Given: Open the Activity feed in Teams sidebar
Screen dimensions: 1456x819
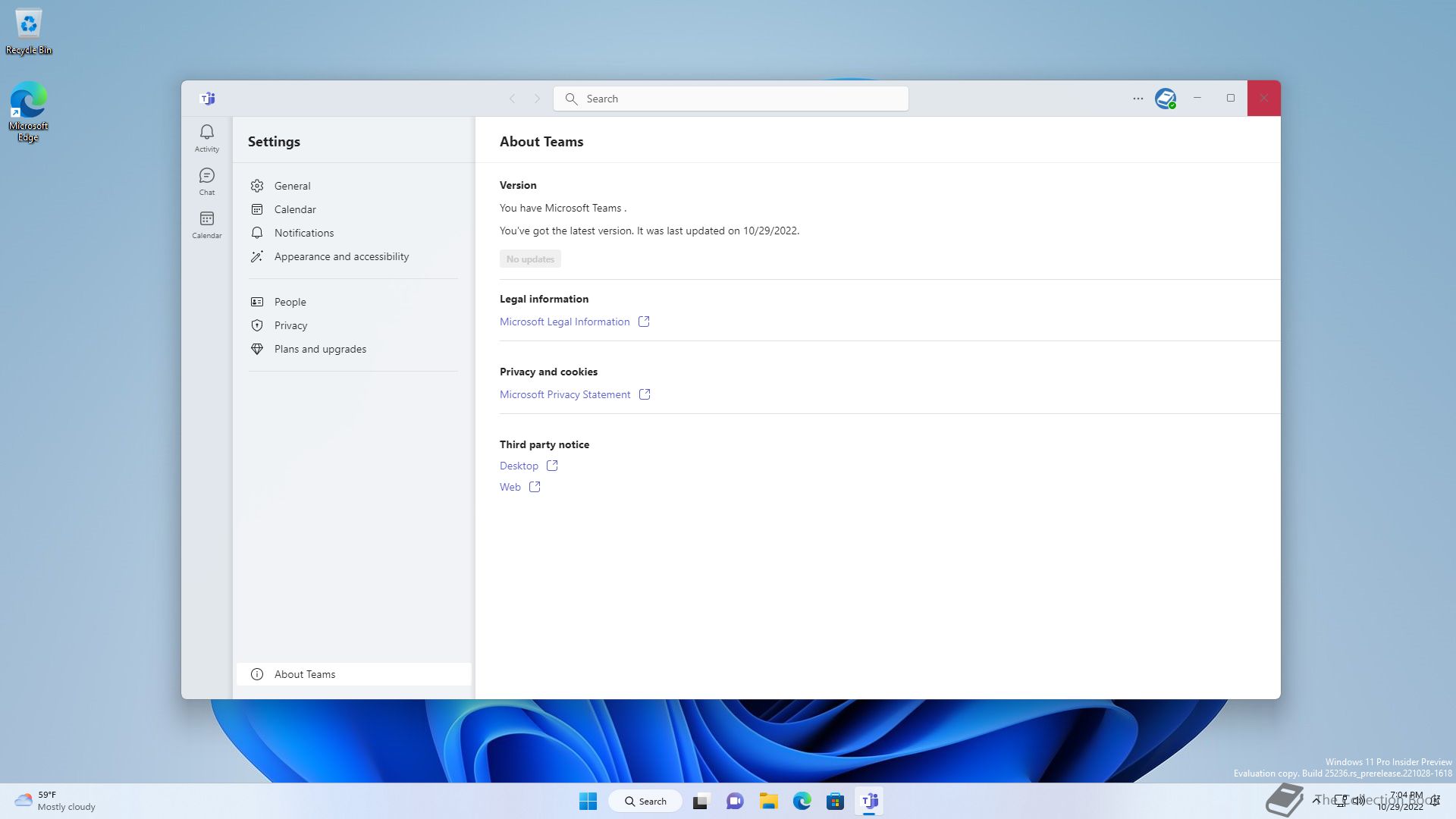Looking at the screenshot, I should pyautogui.click(x=206, y=139).
